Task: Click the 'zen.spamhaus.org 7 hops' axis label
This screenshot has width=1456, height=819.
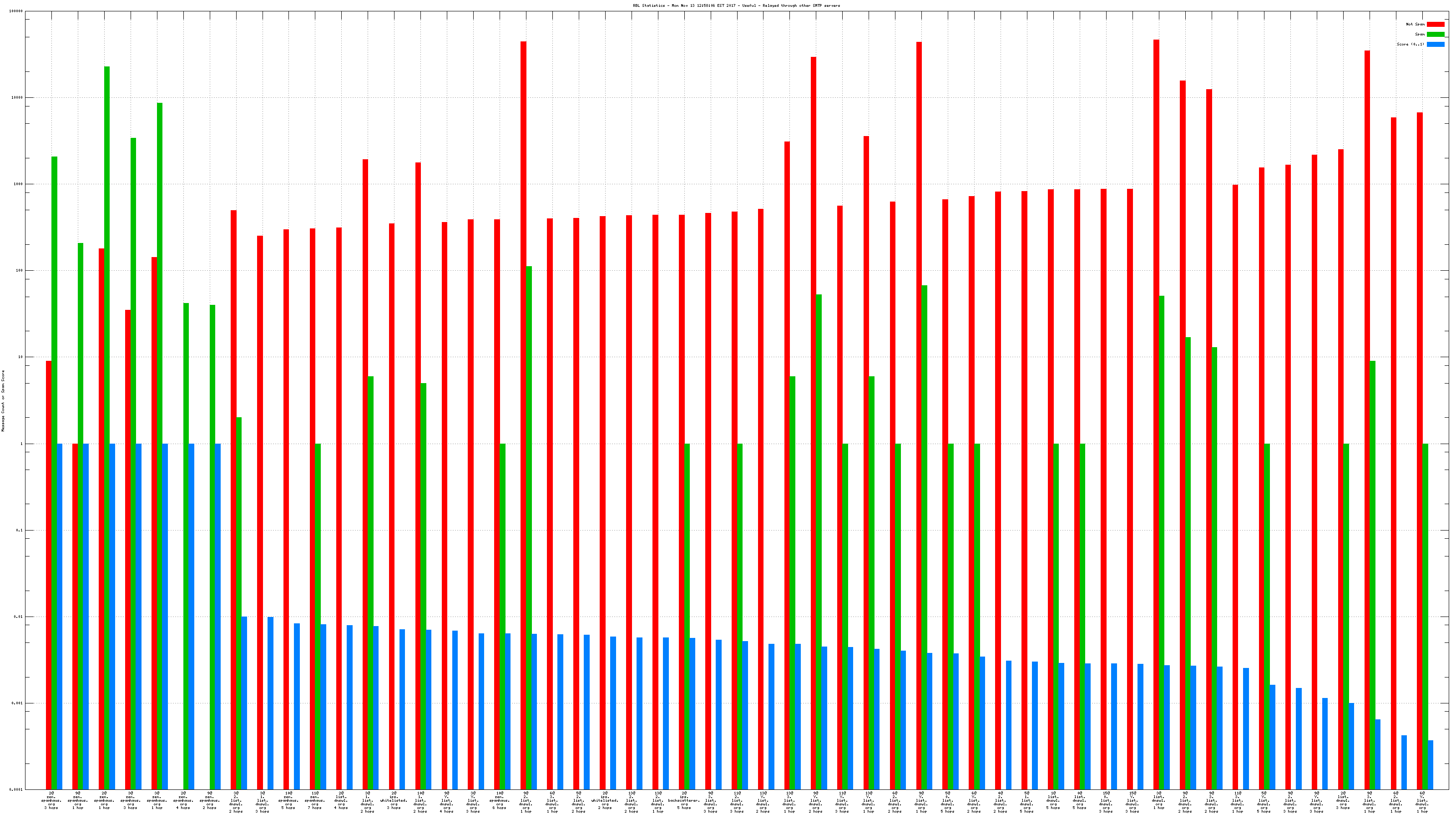Action: click(x=315, y=800)
